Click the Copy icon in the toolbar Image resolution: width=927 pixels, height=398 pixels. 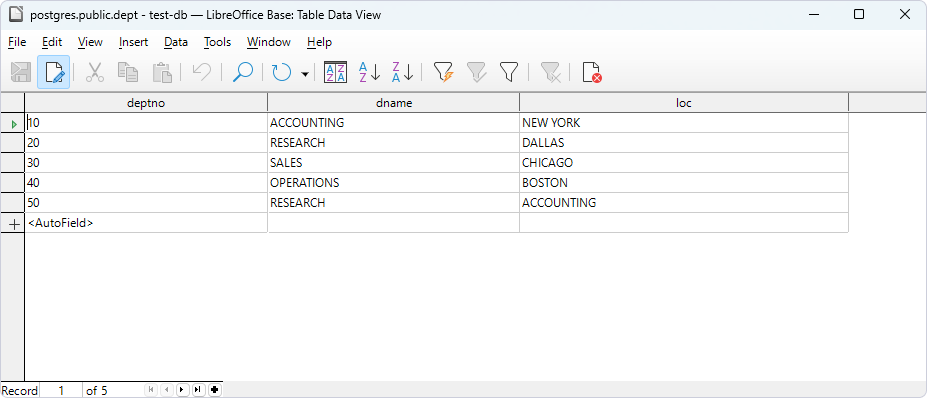coord(128,72)
